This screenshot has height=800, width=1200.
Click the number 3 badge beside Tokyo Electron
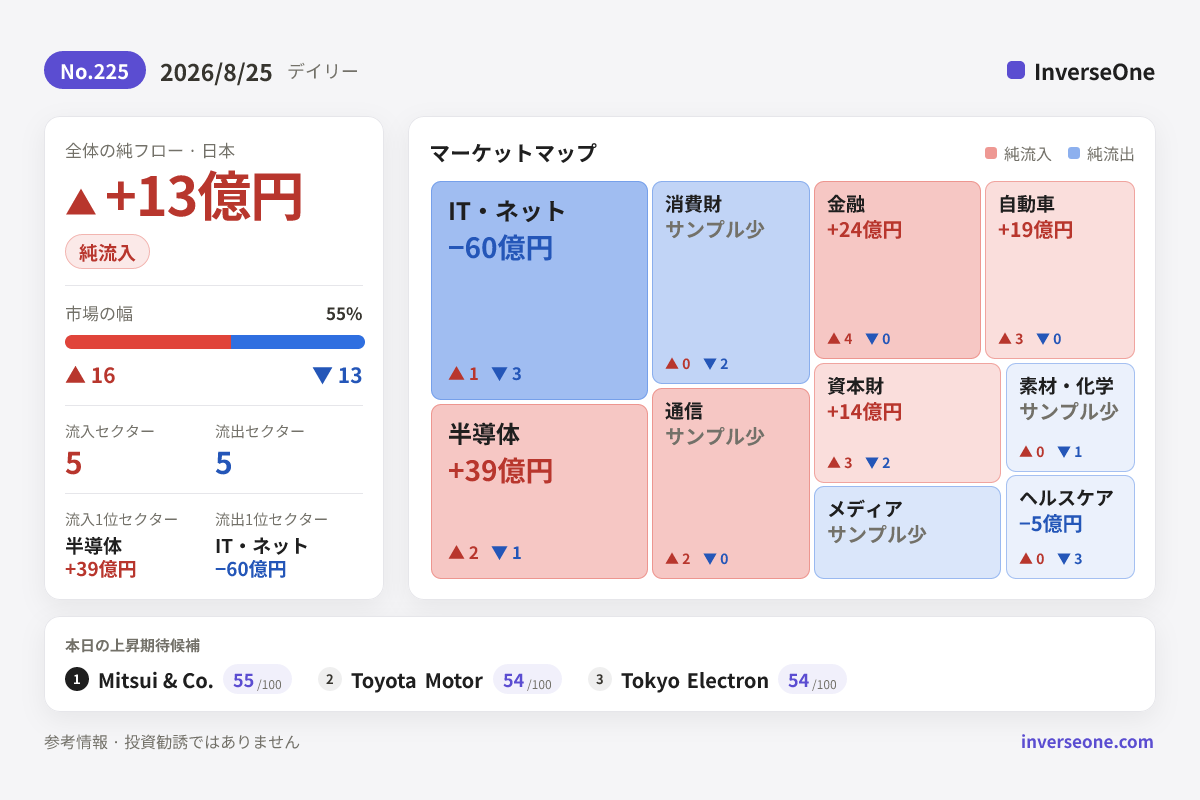pos(600,679)
